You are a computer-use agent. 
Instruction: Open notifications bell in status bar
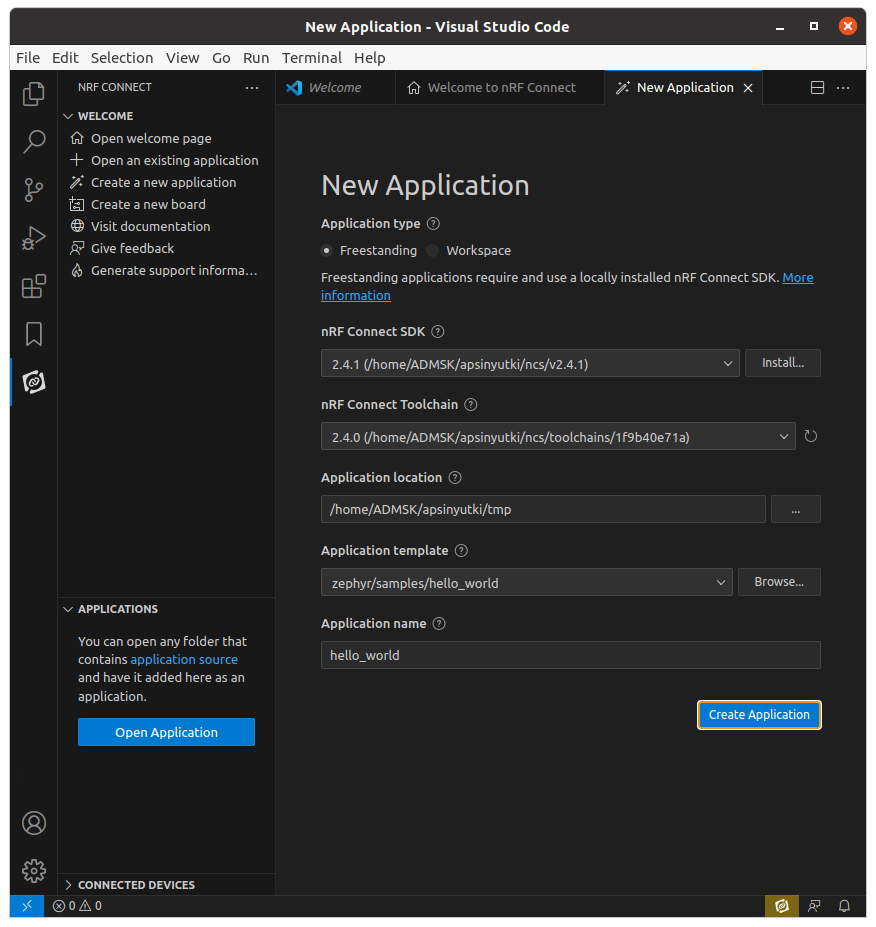845,906
